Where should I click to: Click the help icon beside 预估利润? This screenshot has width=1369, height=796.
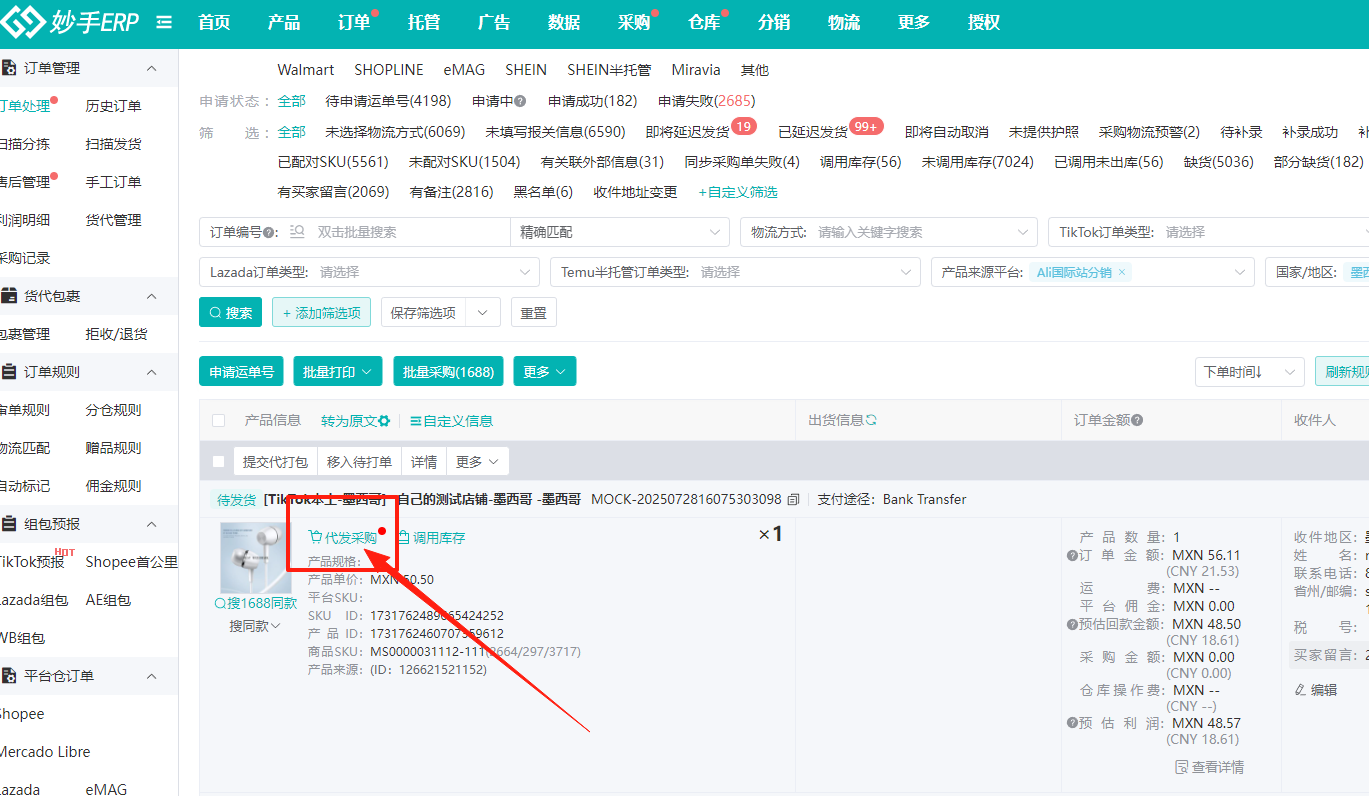[1072, 723]
